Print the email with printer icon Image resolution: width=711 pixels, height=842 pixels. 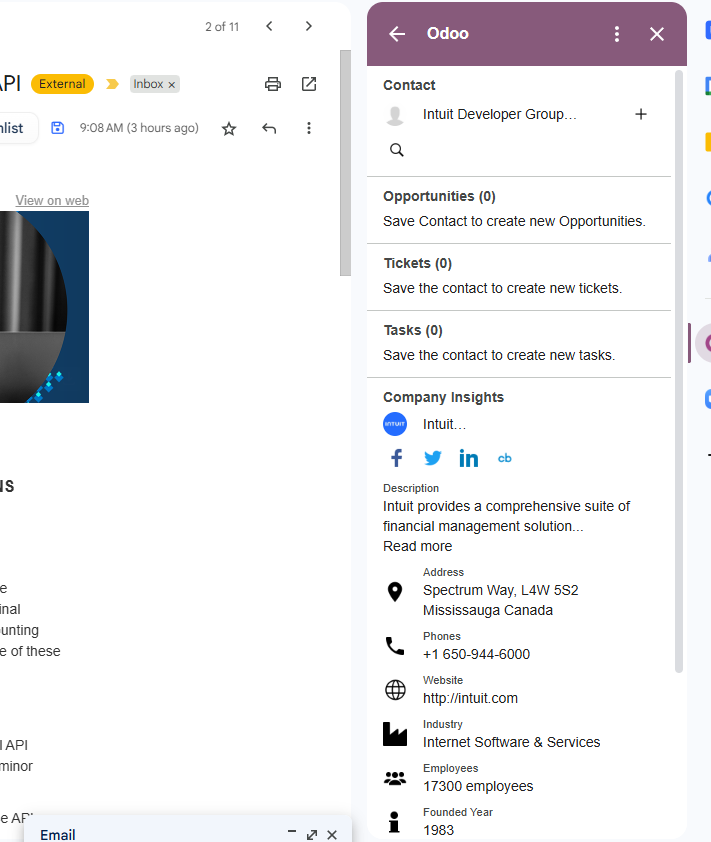(x=273, y=84)
